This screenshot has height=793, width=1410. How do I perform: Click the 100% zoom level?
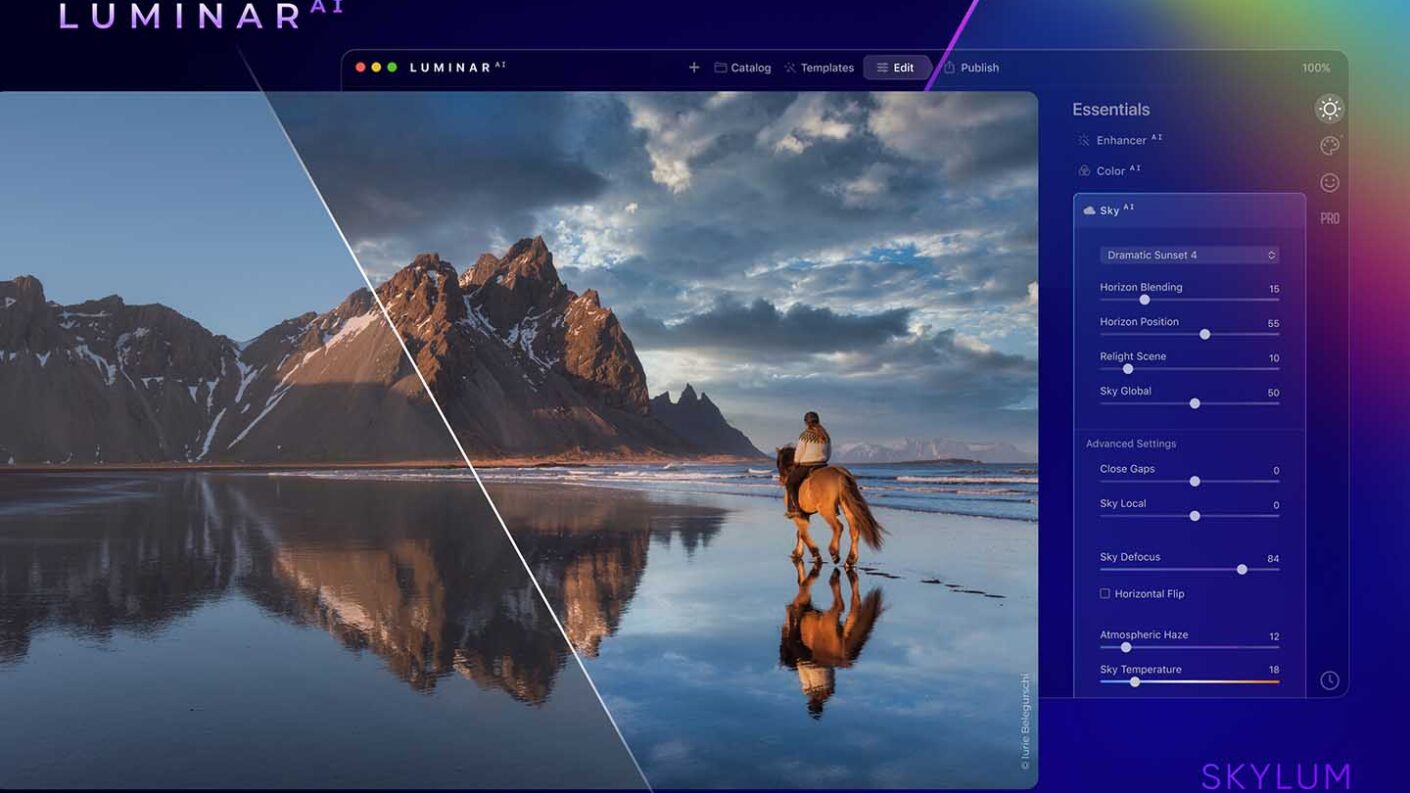(1316, 68)
